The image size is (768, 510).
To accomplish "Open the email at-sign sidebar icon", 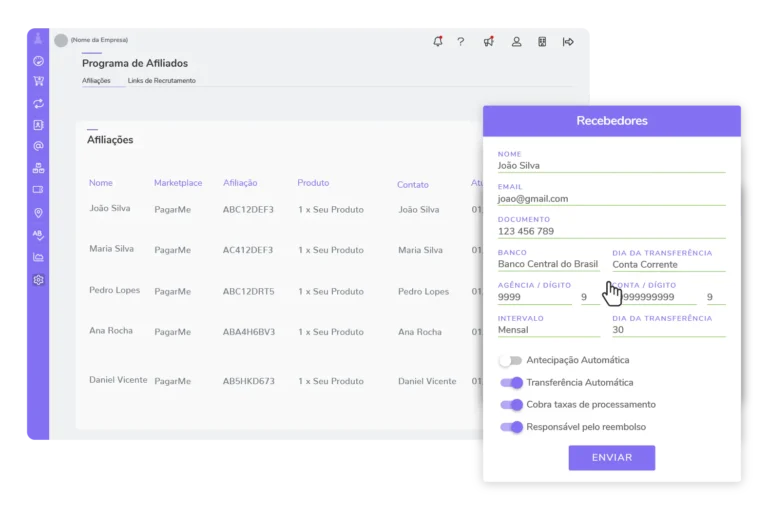I will tap(38, 146).
